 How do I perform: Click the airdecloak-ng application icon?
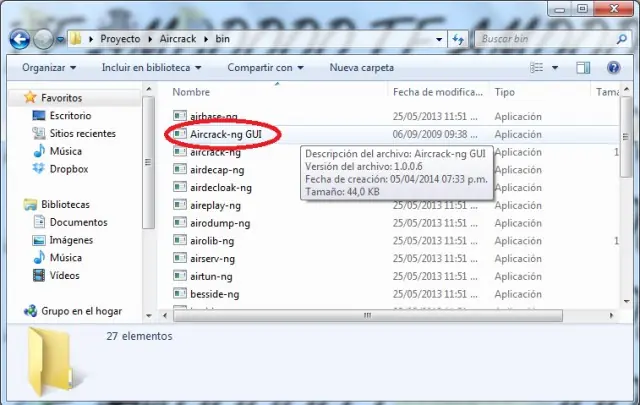(180, 187)
